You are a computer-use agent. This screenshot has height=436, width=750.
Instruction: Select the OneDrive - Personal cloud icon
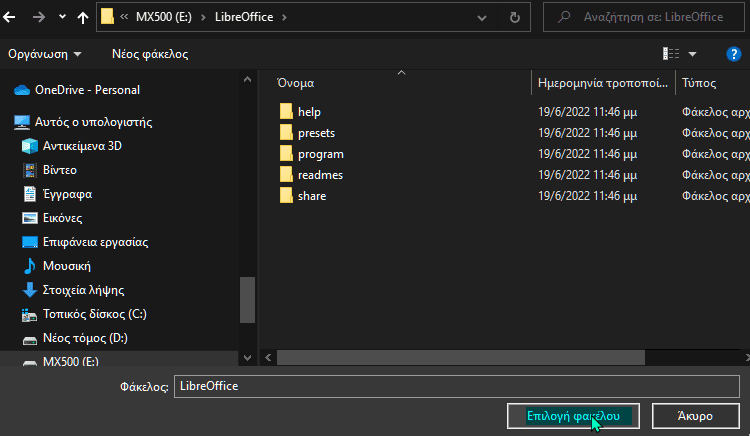coord(22,90)
